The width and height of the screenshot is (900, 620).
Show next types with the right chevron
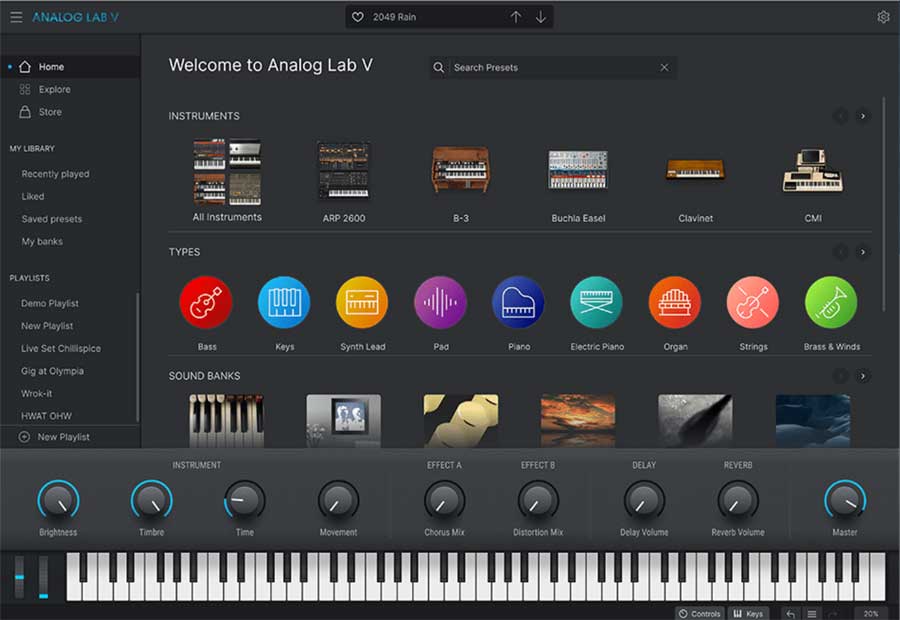[x=863, y=252]
